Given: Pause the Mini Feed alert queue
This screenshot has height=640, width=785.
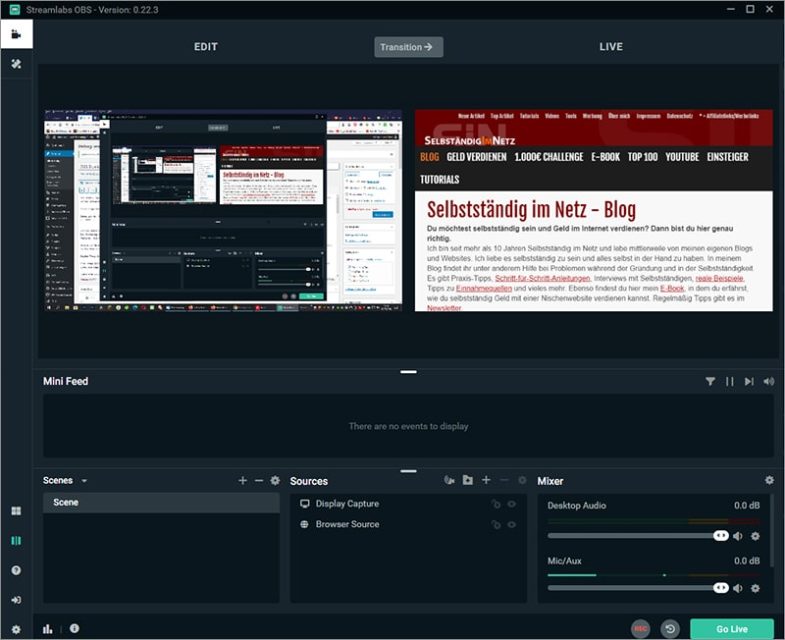Looking at the screenshot, I should 729,382.
